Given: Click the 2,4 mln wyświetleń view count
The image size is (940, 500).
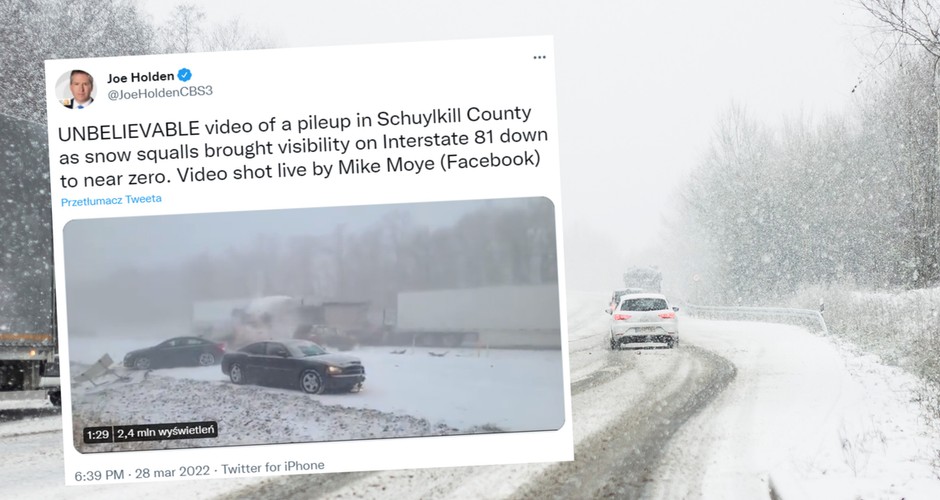Looking at the screenshot, I should 165,431.
